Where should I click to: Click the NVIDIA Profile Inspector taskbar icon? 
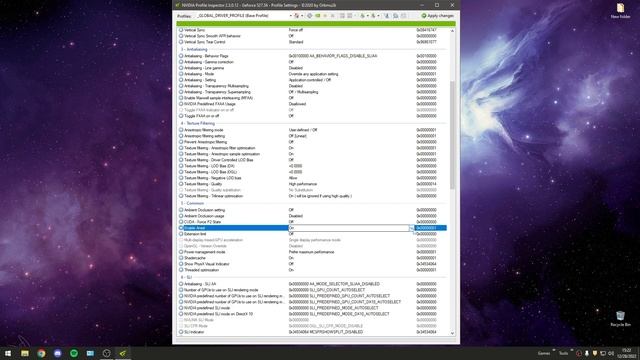coord(123,353)
